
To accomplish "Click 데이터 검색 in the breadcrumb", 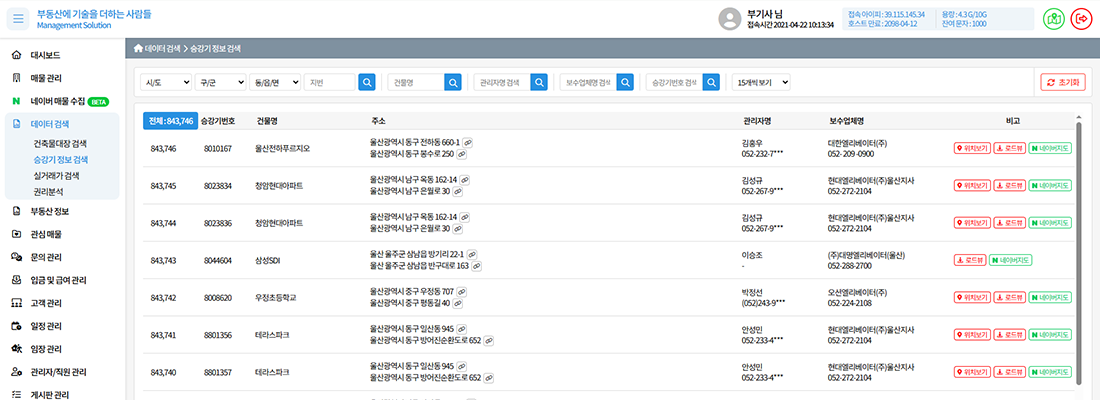I will point(163,49).
